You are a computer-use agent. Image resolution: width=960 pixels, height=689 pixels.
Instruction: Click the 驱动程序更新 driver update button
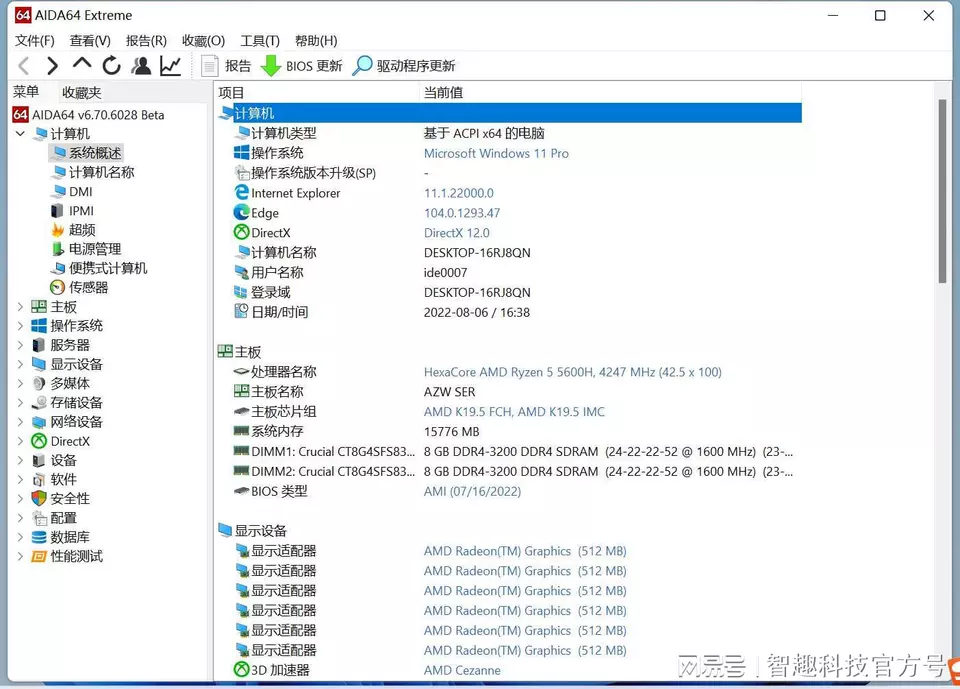click(x=404, y=66)
